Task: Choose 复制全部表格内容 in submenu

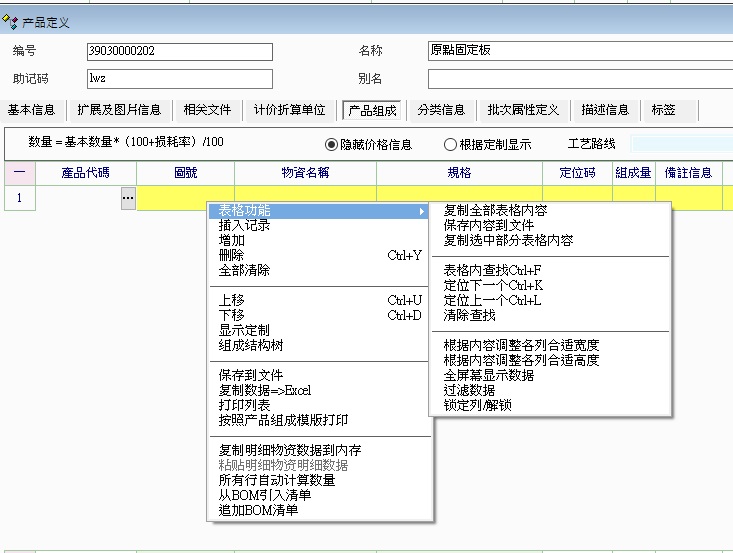Action: pos(495,211)
